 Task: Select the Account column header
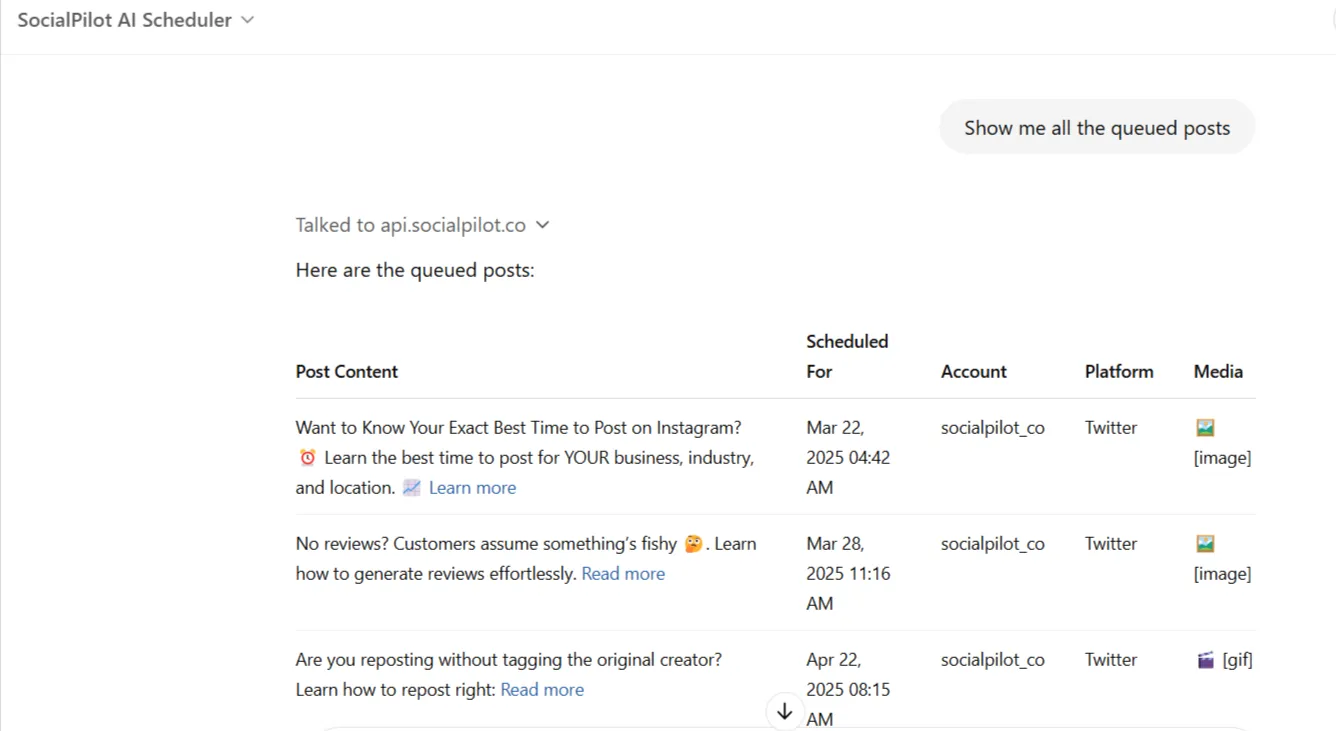tap(973, 371)
